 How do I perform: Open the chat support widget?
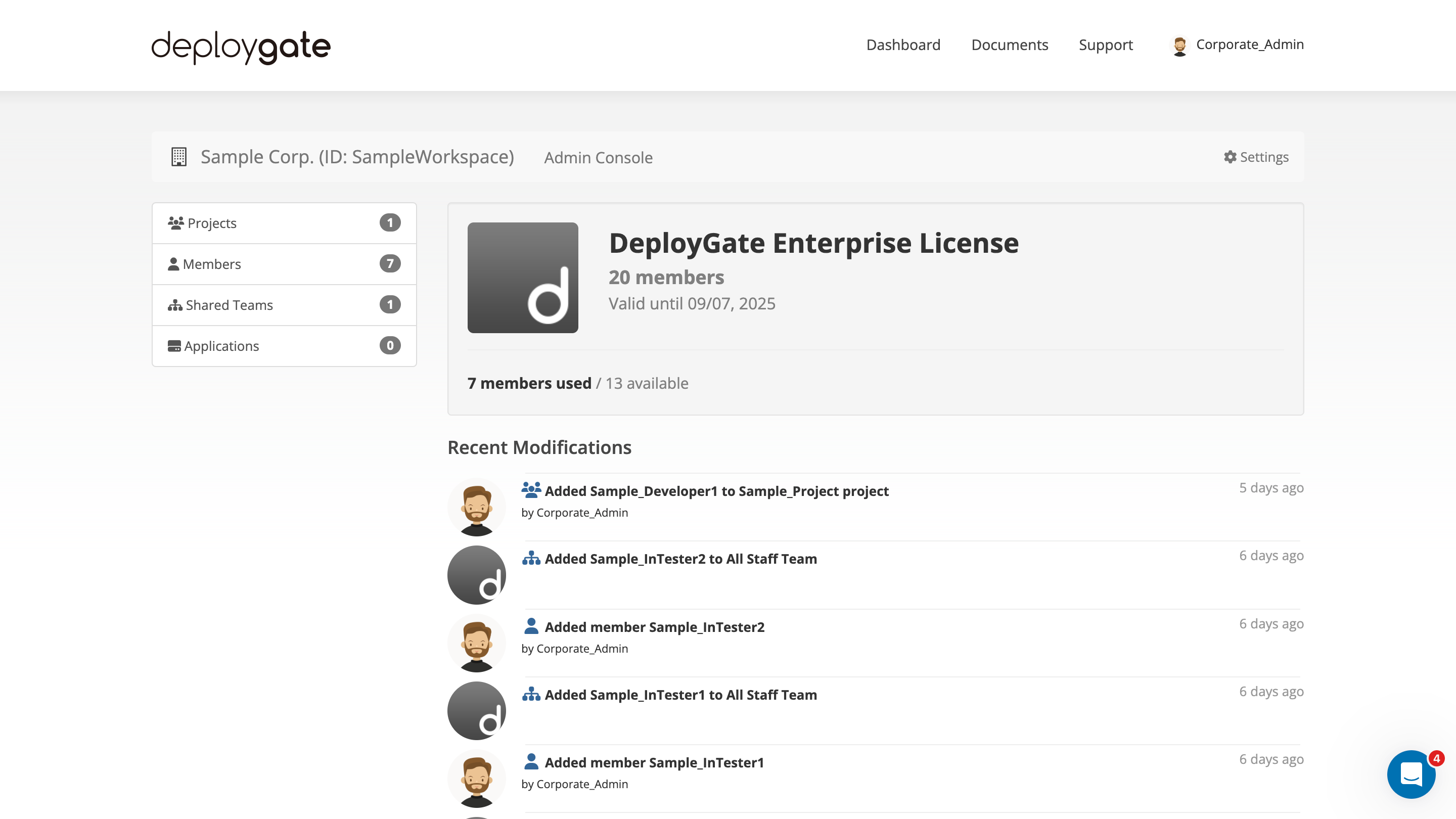[1411, 774]
